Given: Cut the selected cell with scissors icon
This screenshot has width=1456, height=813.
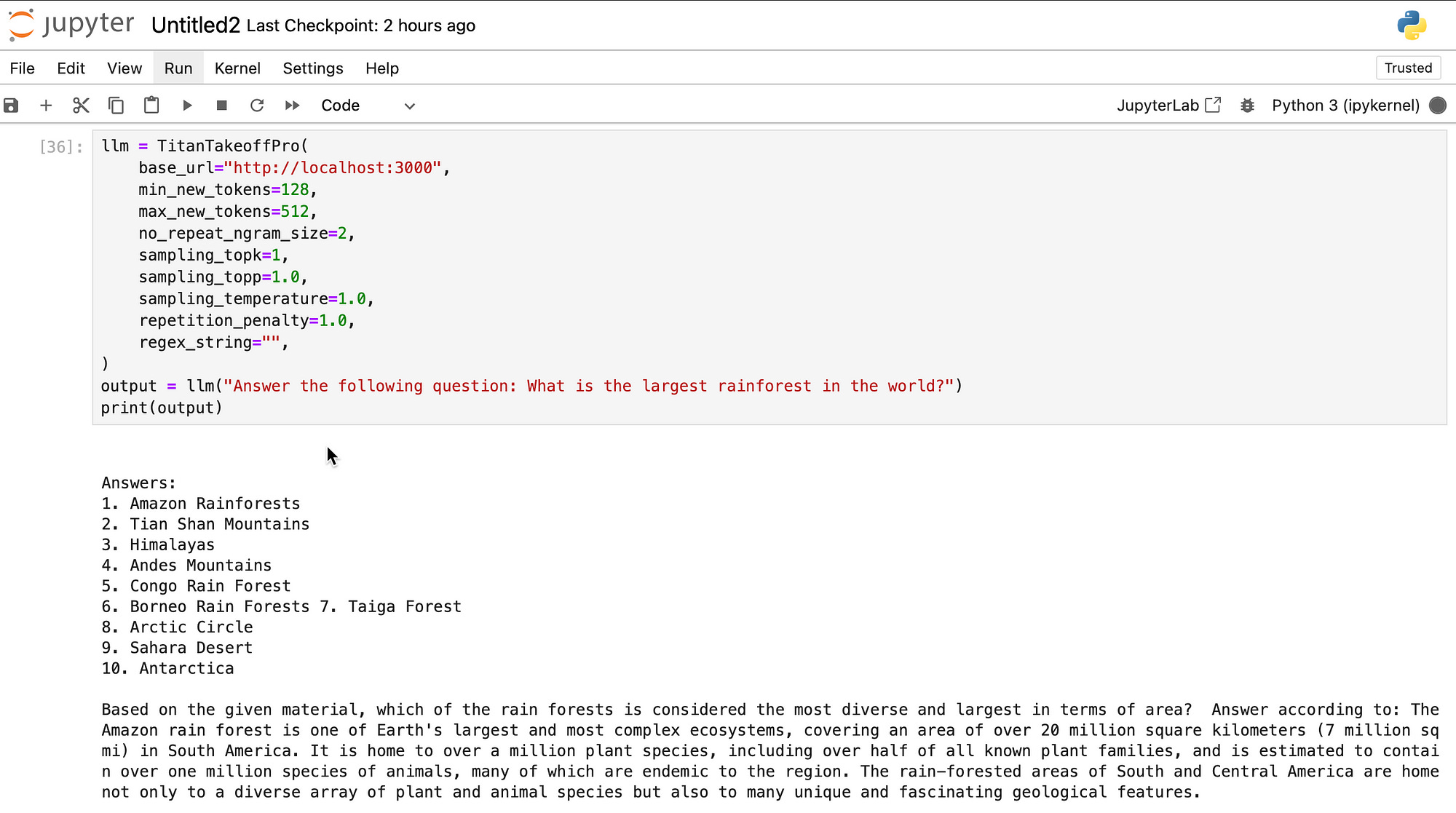Looking at the screenshot, I should pyautogui.click(x=81, y=106).
